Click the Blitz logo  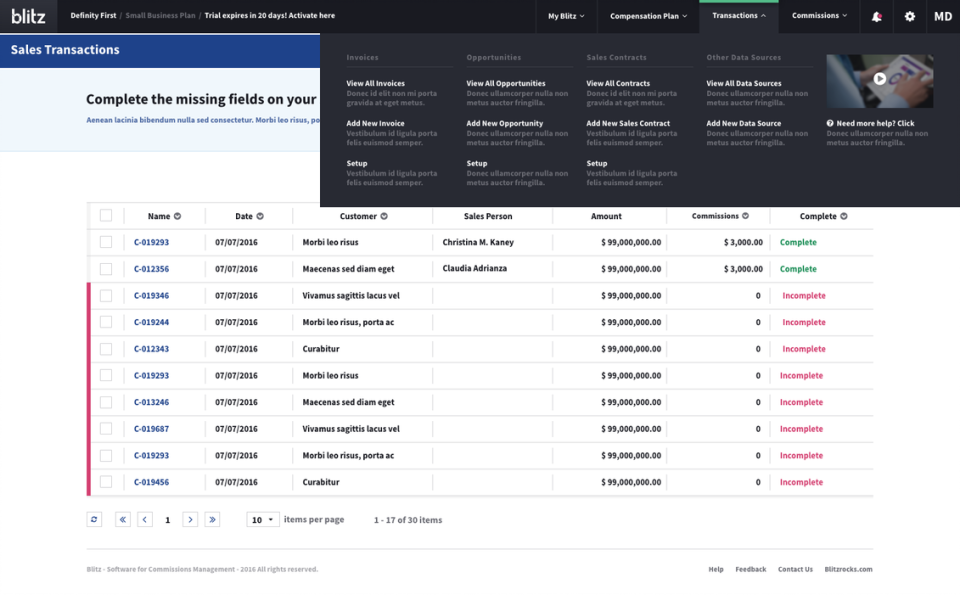pos(28,16)
